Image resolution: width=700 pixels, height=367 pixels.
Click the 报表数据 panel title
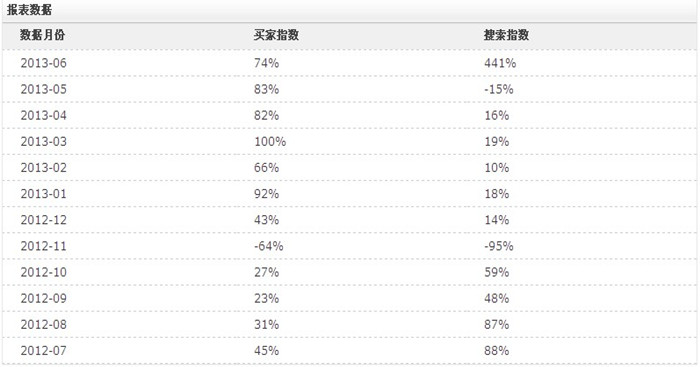tap(29, 10)
